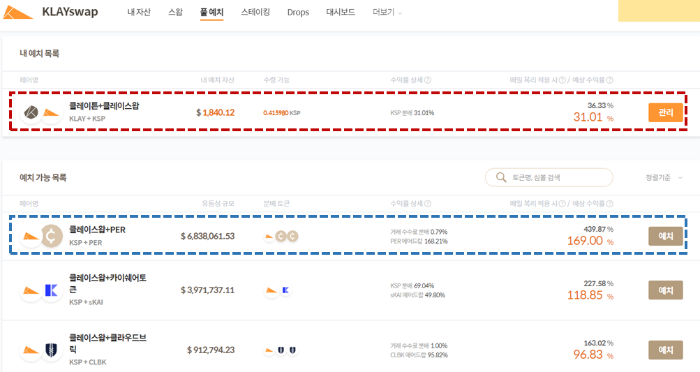Viewport: 700px width, 372px height.
Task: Expand the 더보기 dropdown
Action: pyautogui.click(x=387, y=12)
